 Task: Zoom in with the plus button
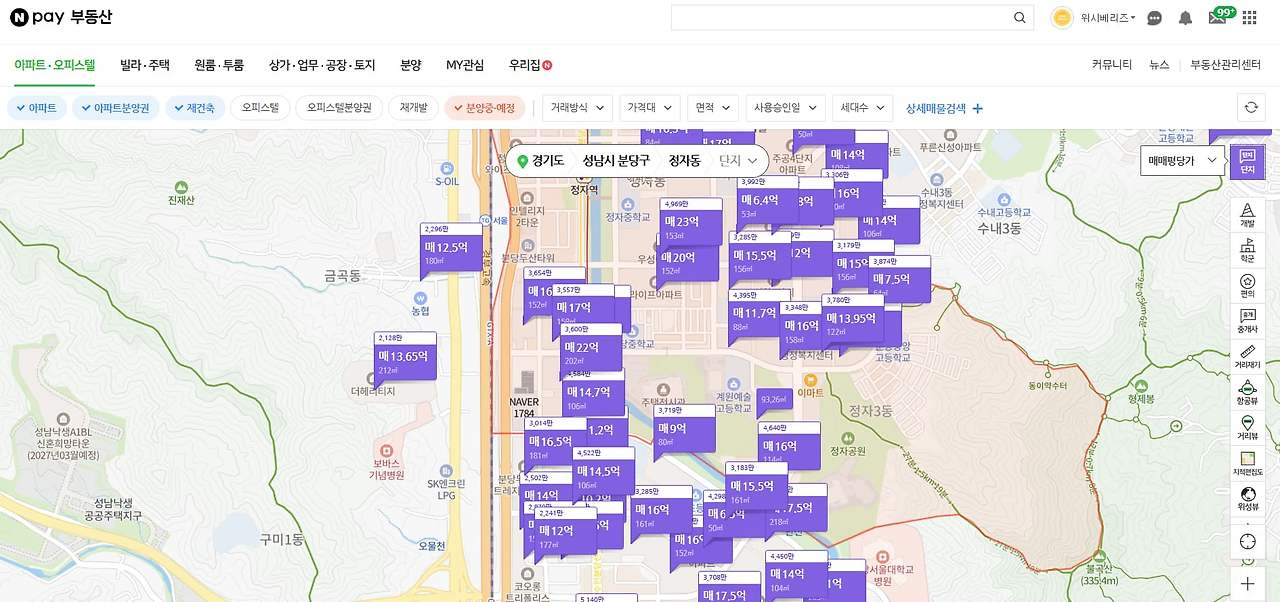1247,584
